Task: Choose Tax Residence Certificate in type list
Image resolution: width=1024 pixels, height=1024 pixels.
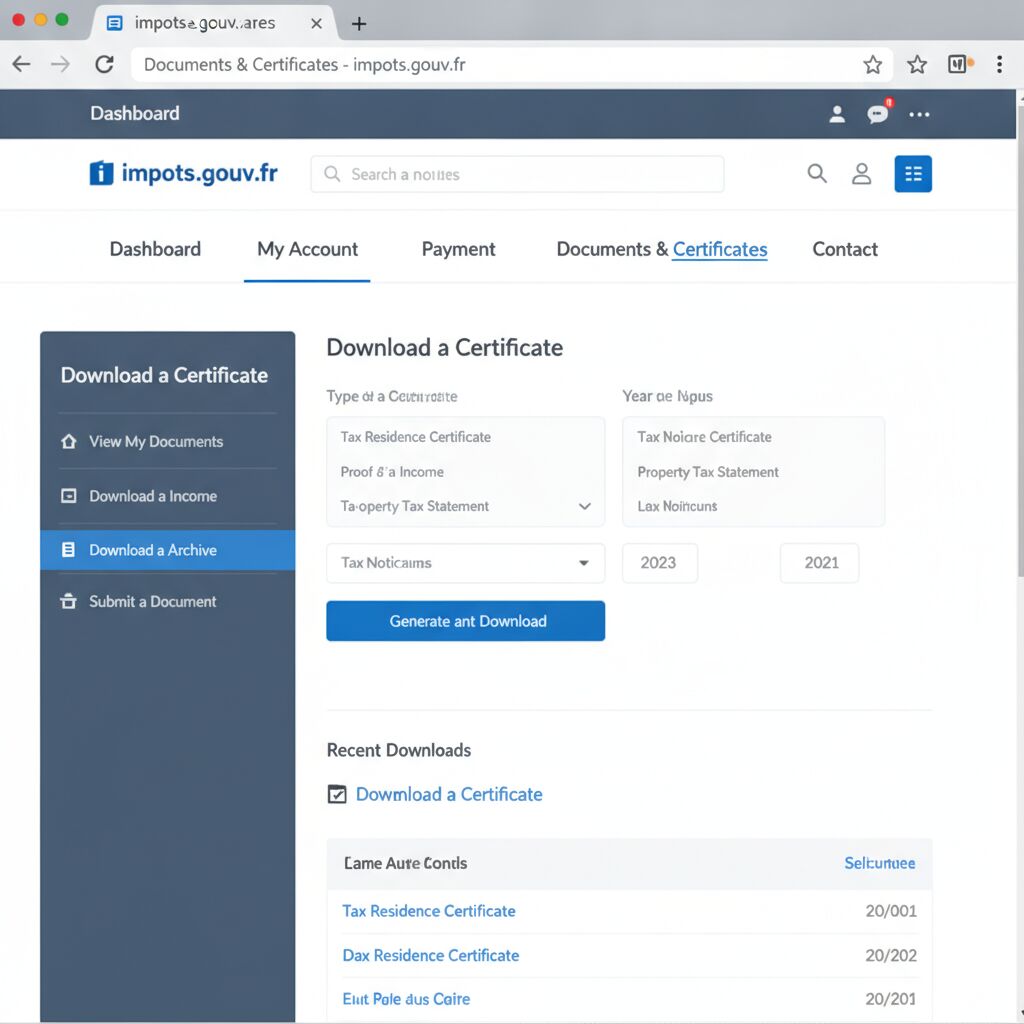Action: 415,437
